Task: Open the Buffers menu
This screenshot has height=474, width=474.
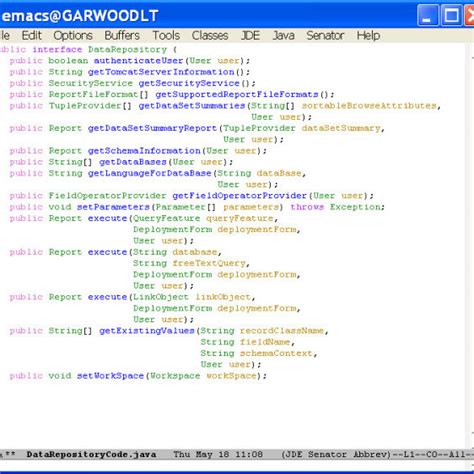Action: point(122,35)
